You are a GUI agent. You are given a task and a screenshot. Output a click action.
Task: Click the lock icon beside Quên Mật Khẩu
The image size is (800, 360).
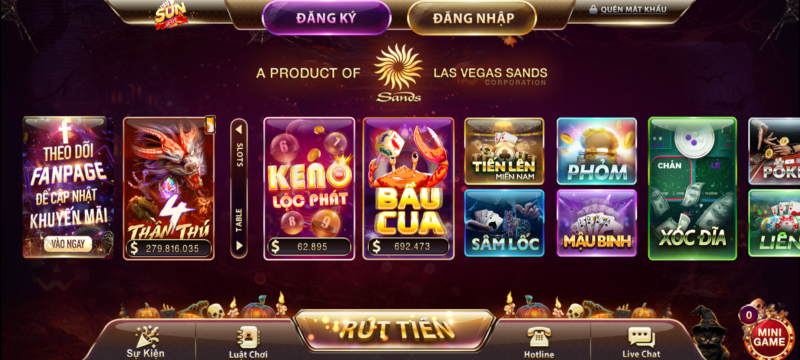593,9
